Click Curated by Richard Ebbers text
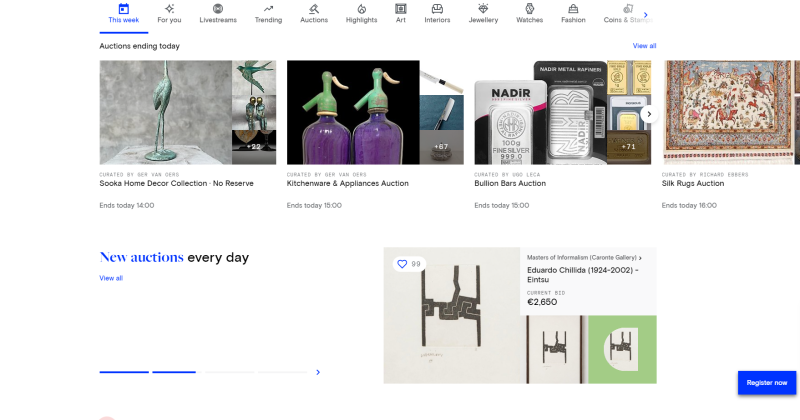Image resolution: width=800 pixels, height=420 pixels. [x=705, y=175]
